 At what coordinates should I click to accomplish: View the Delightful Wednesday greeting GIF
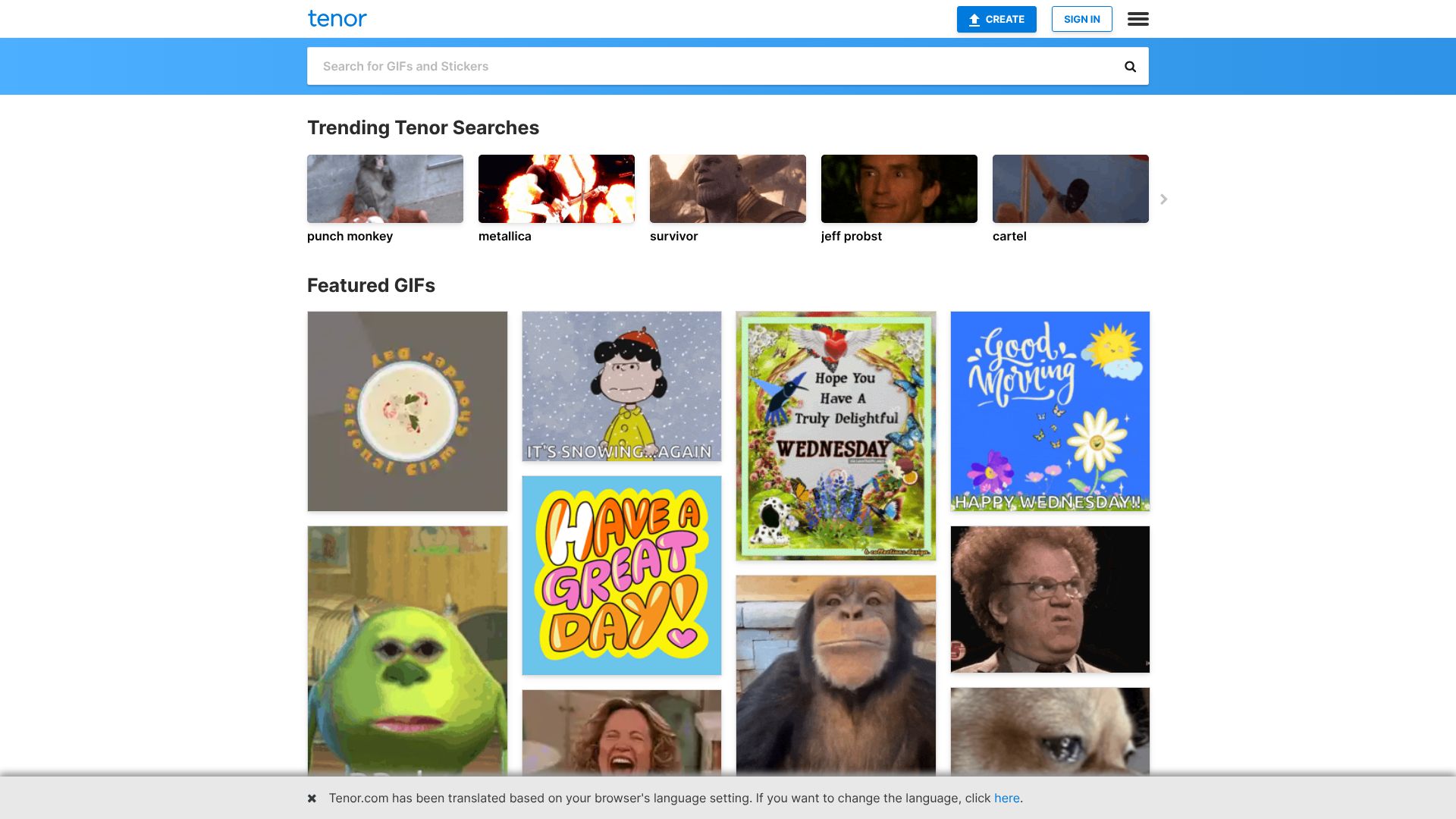tap(835, 436)
